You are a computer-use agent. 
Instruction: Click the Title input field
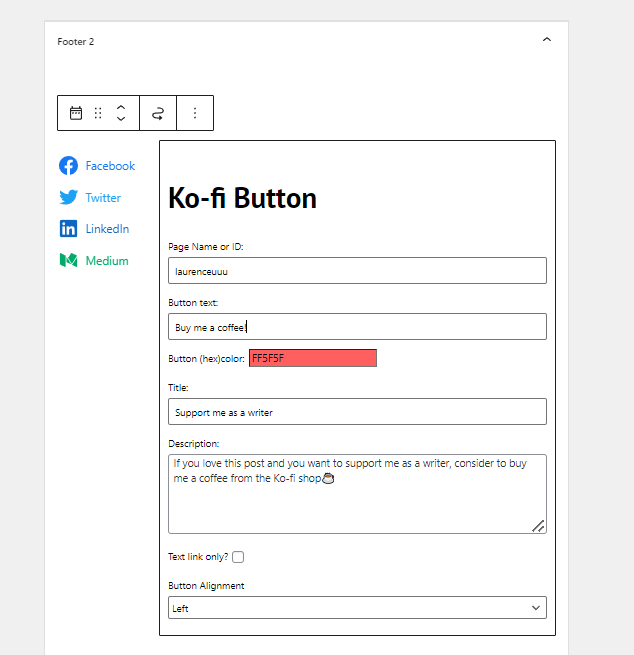click(357, 412)
